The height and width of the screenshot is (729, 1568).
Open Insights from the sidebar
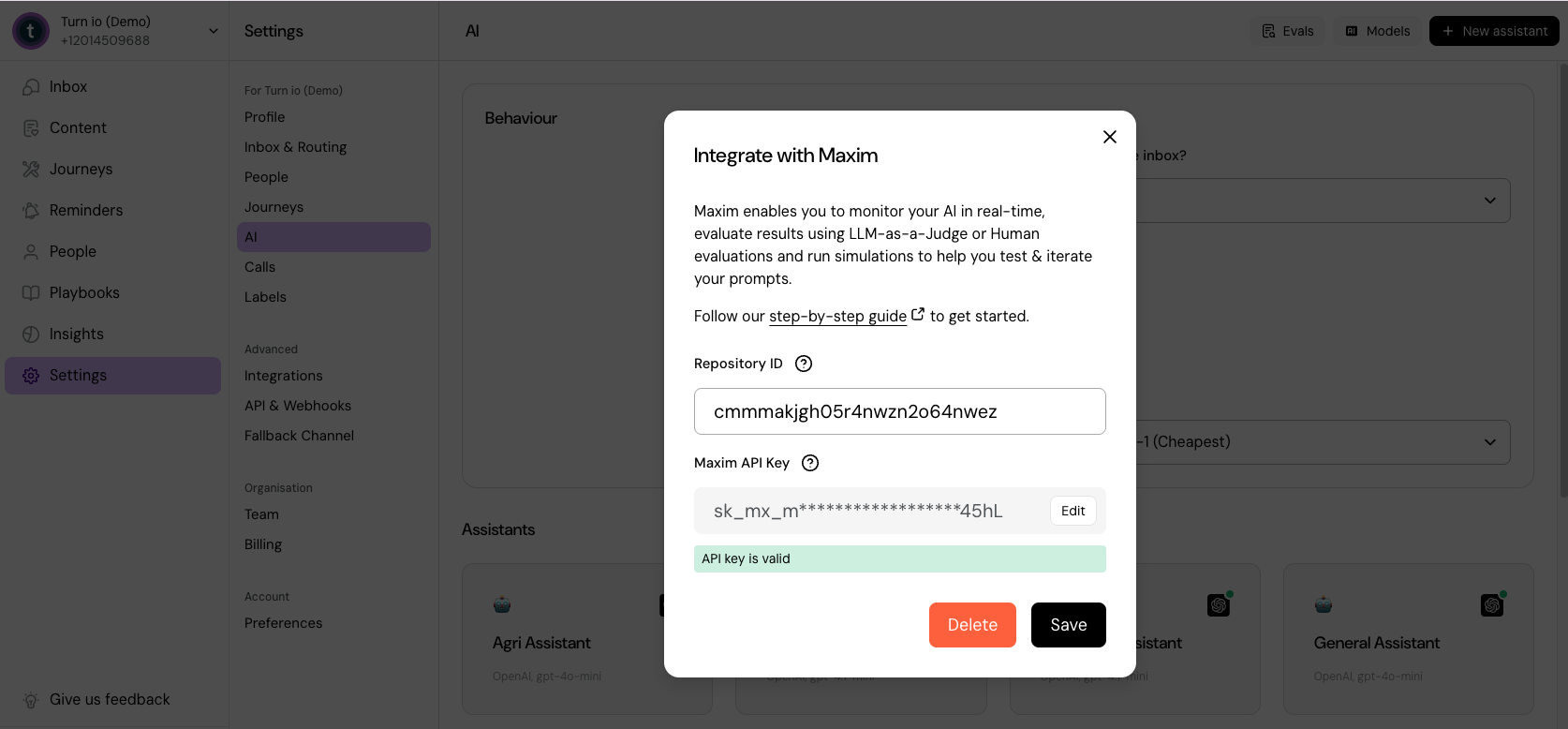pos(76,334)
